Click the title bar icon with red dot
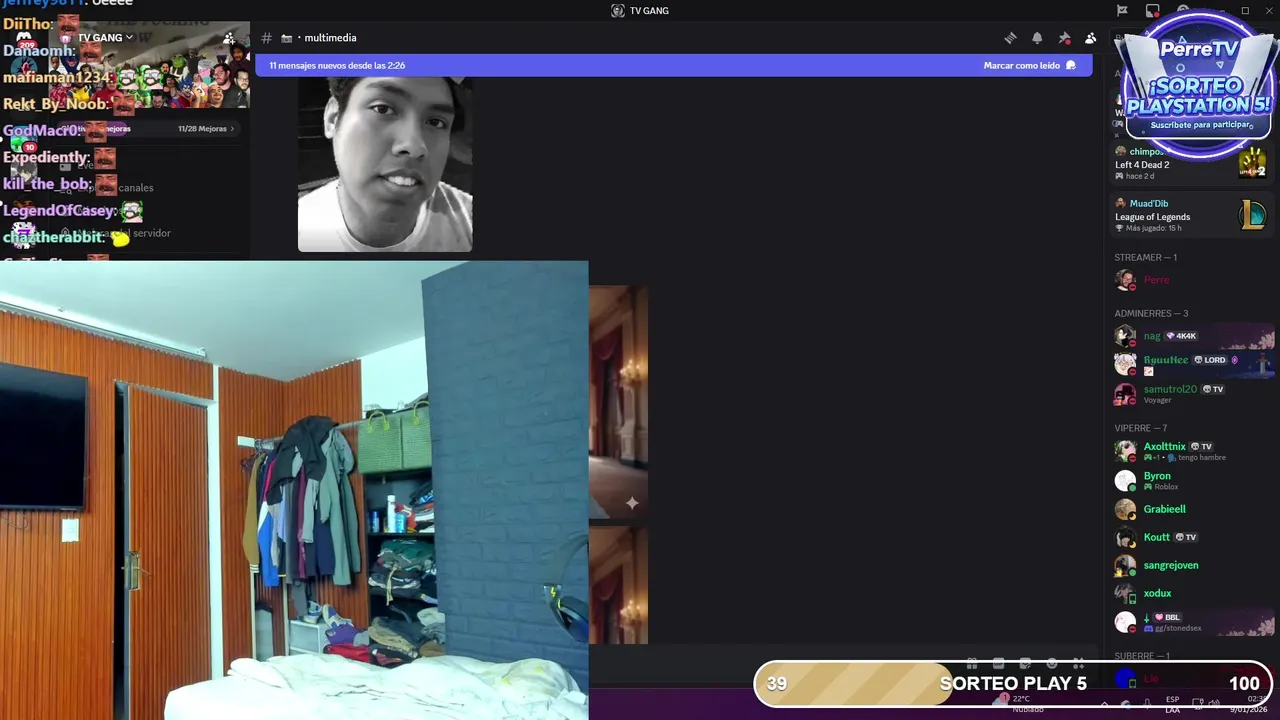This screenshot has width=1280, height=720. (1153, 10)
